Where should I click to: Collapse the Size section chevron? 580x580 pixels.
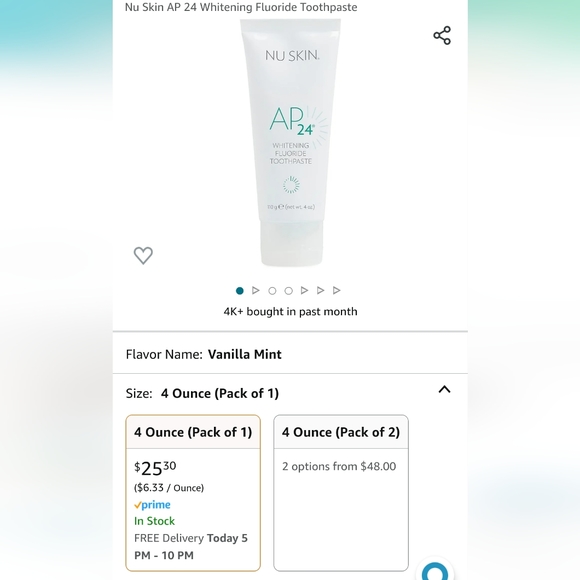click(444, 390)
